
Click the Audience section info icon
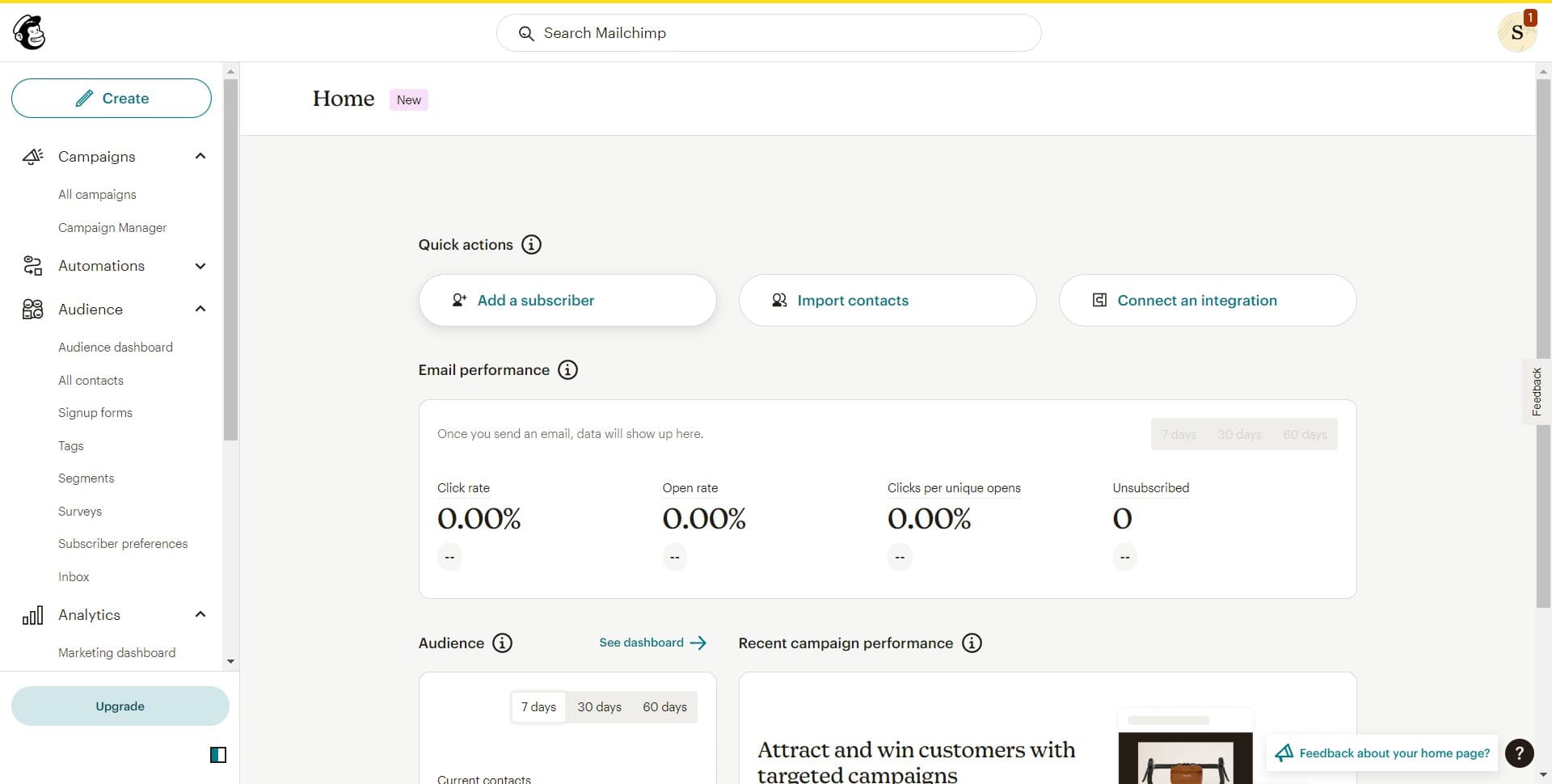pos(502,643)
